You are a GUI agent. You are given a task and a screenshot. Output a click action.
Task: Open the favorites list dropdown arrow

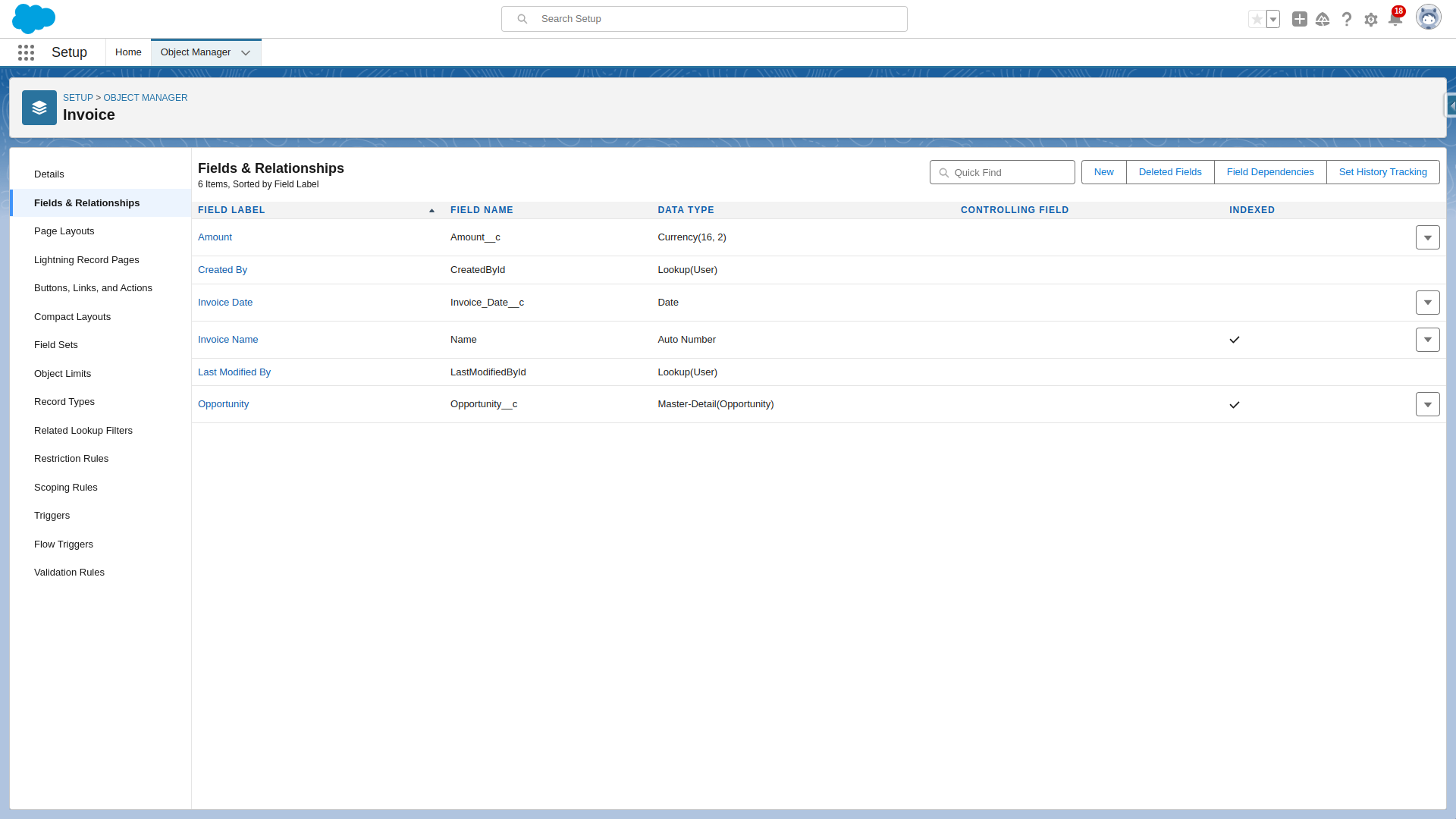(1272, 19)
